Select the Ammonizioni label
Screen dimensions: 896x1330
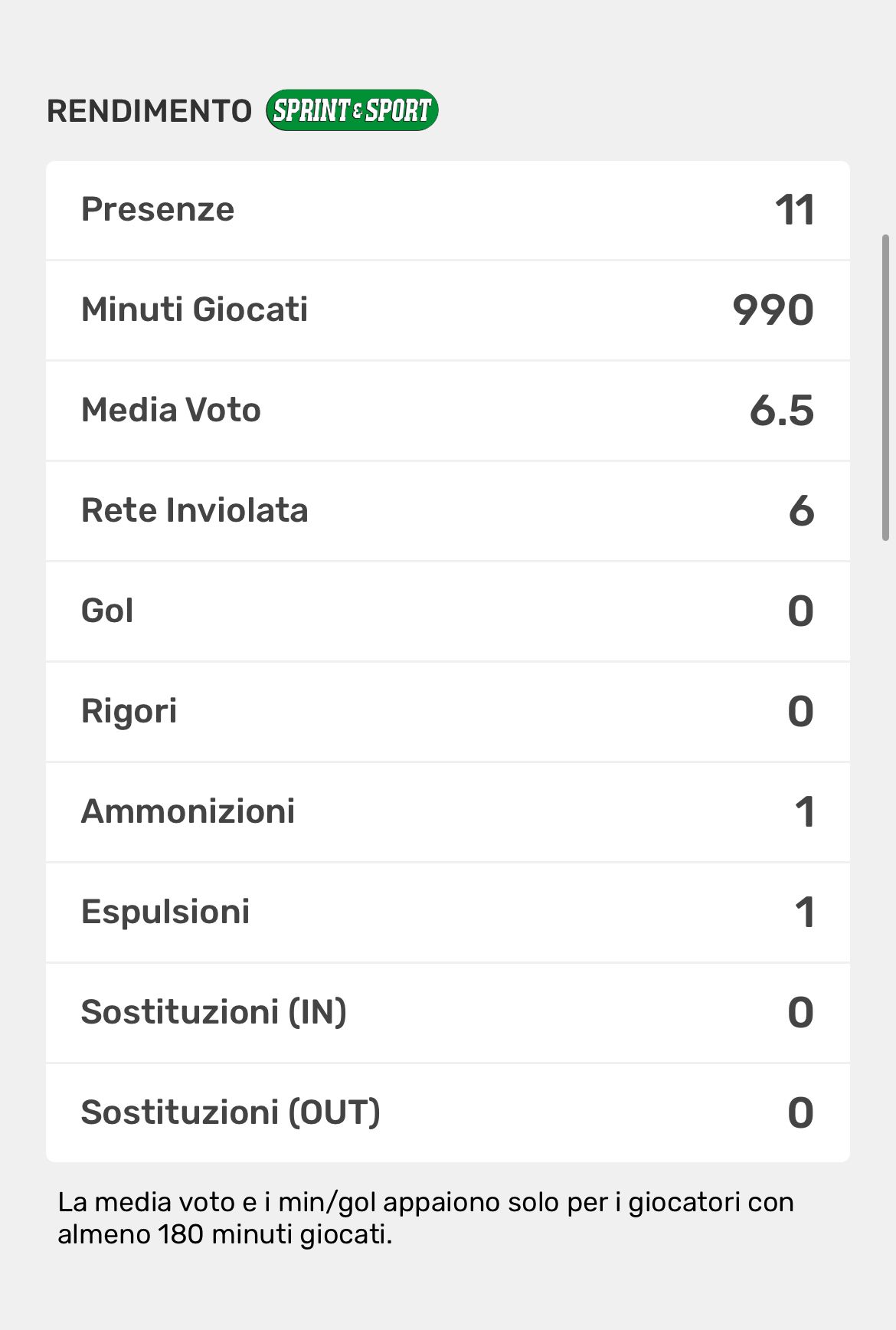point(188,811)
